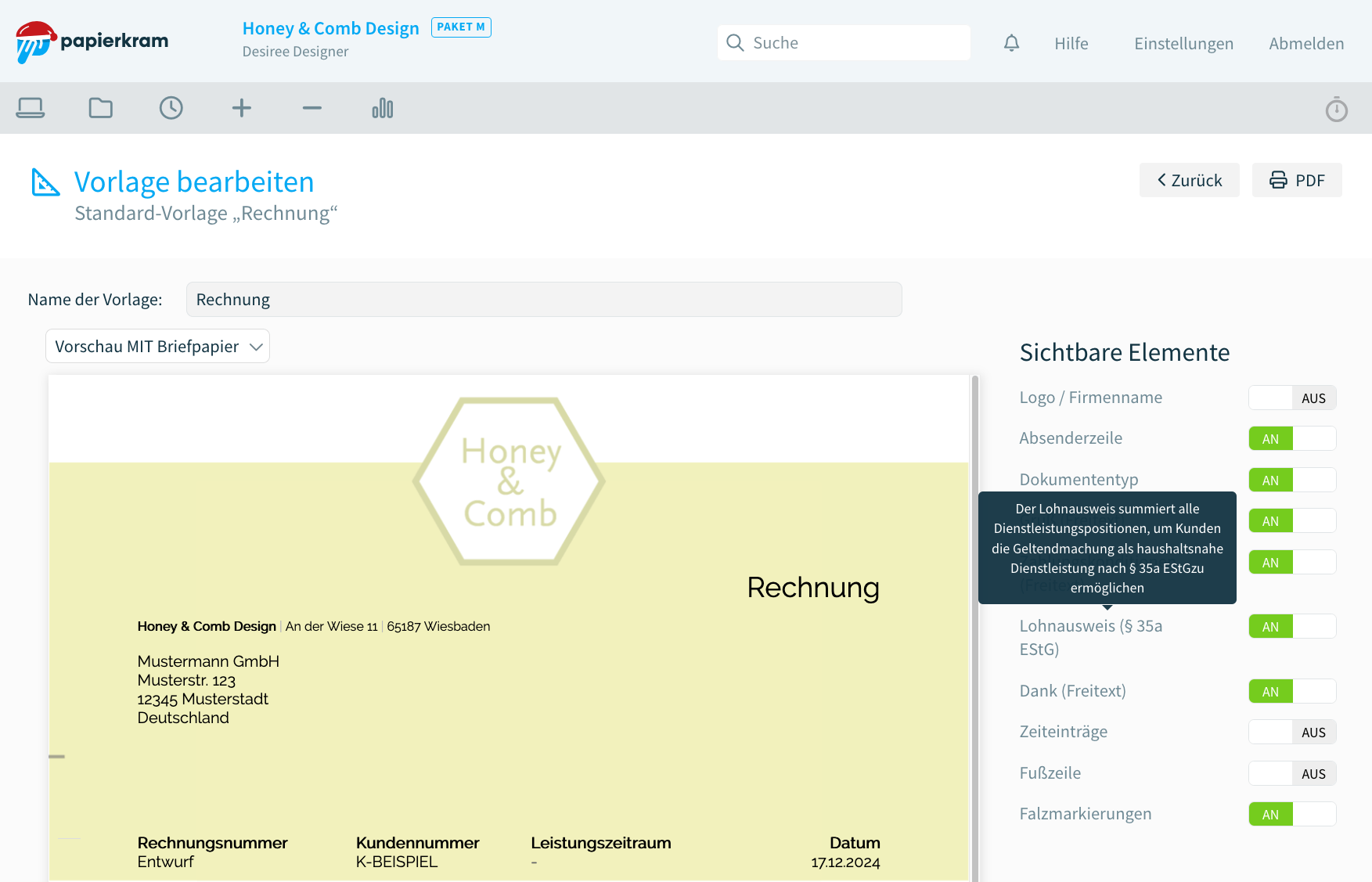Viewport: 1372px width, 882px height.
Task: Disable Lohnausweis (§ 35a EStG) switch
Action: pyautogui.click(x=1292, y=626)
